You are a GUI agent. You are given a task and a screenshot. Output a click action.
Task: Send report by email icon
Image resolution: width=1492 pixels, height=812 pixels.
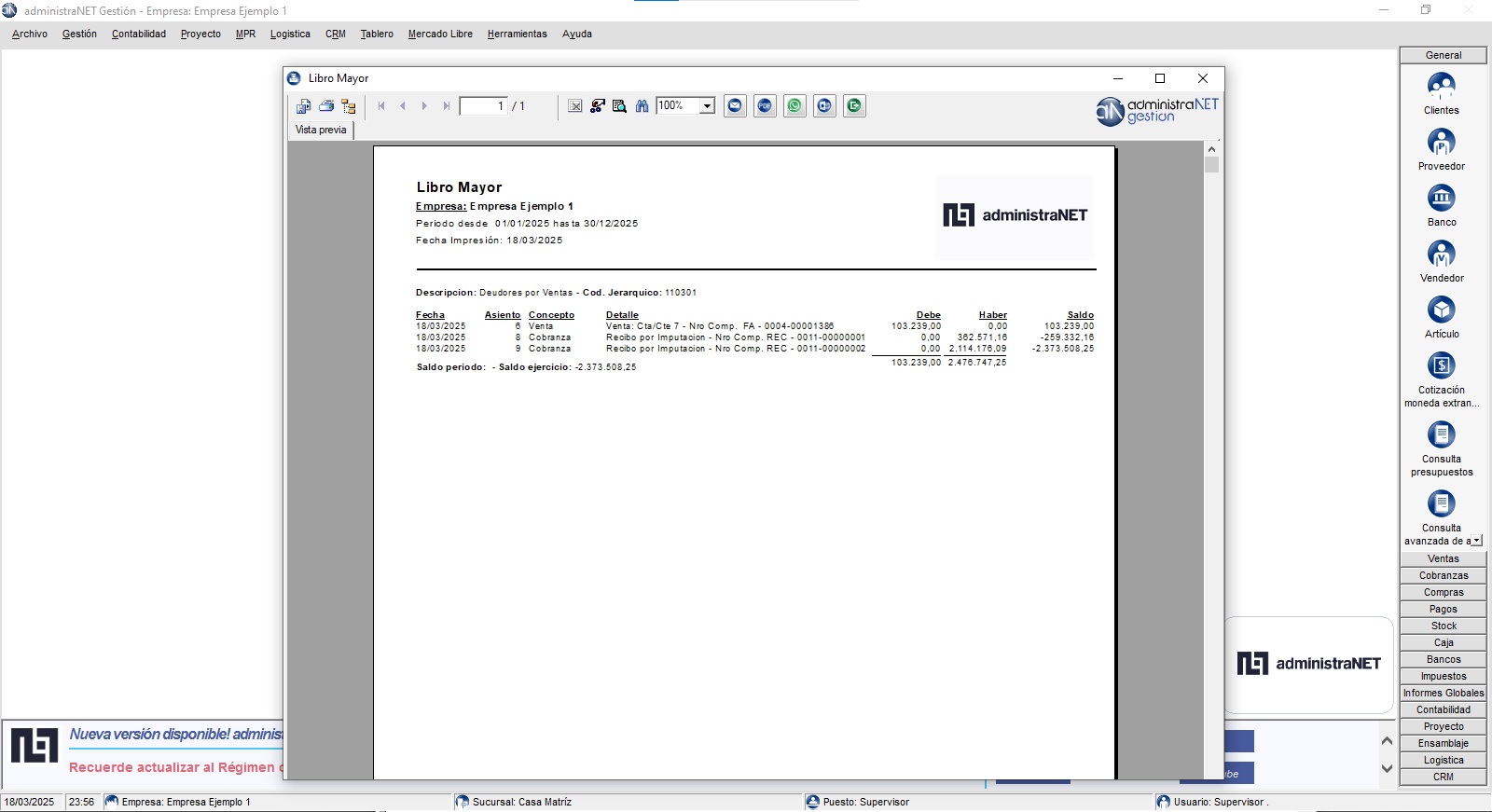point(736,106)
